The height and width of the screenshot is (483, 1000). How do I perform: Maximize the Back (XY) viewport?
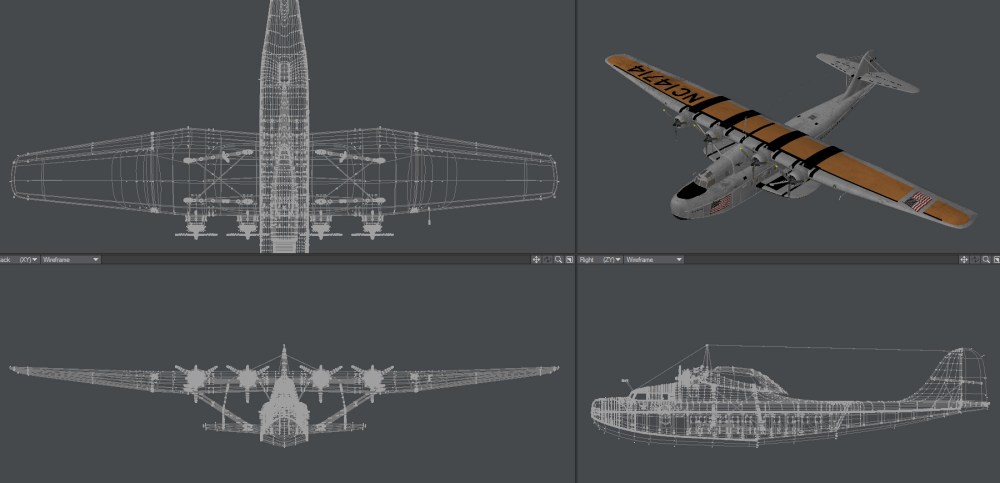(x=570, y=260)
